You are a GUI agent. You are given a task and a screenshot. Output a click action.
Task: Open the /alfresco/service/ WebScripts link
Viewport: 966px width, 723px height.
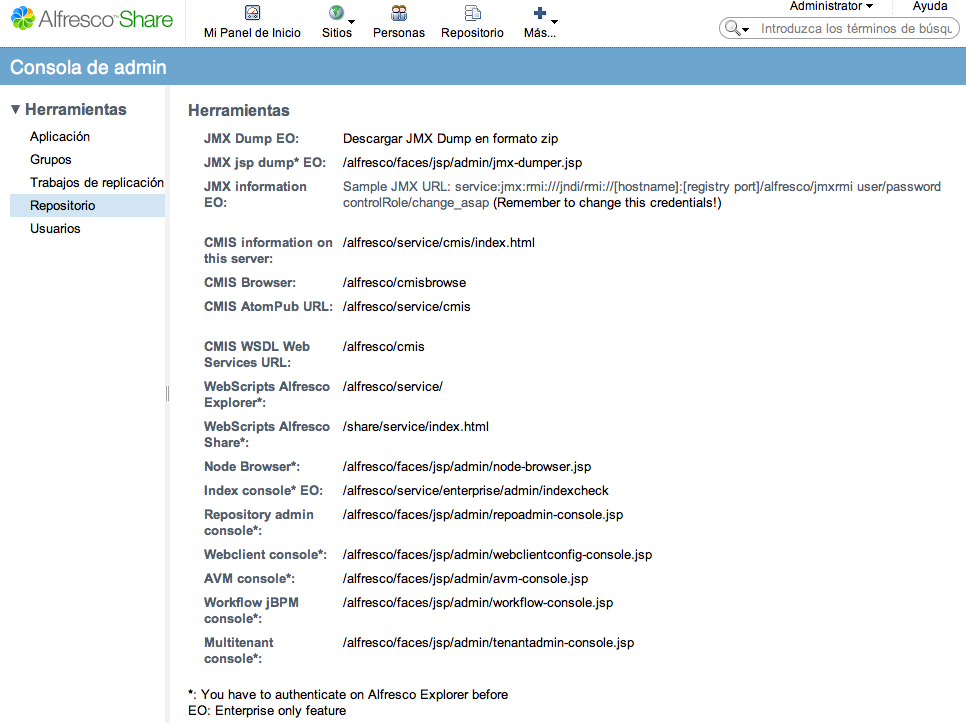[392, 387]
